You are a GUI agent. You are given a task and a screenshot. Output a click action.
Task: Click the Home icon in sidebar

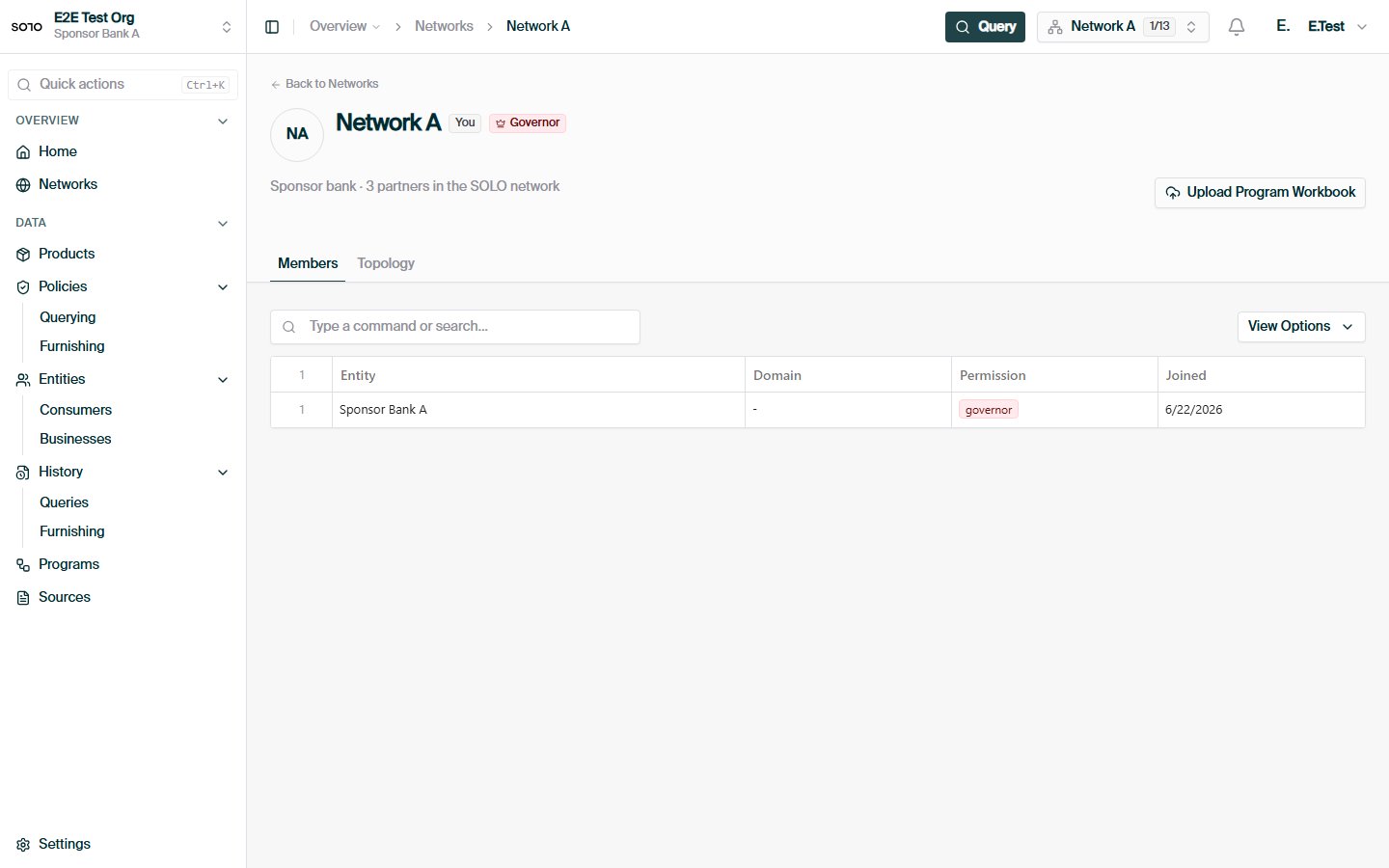pyautogui.click(x=23, y=152)
